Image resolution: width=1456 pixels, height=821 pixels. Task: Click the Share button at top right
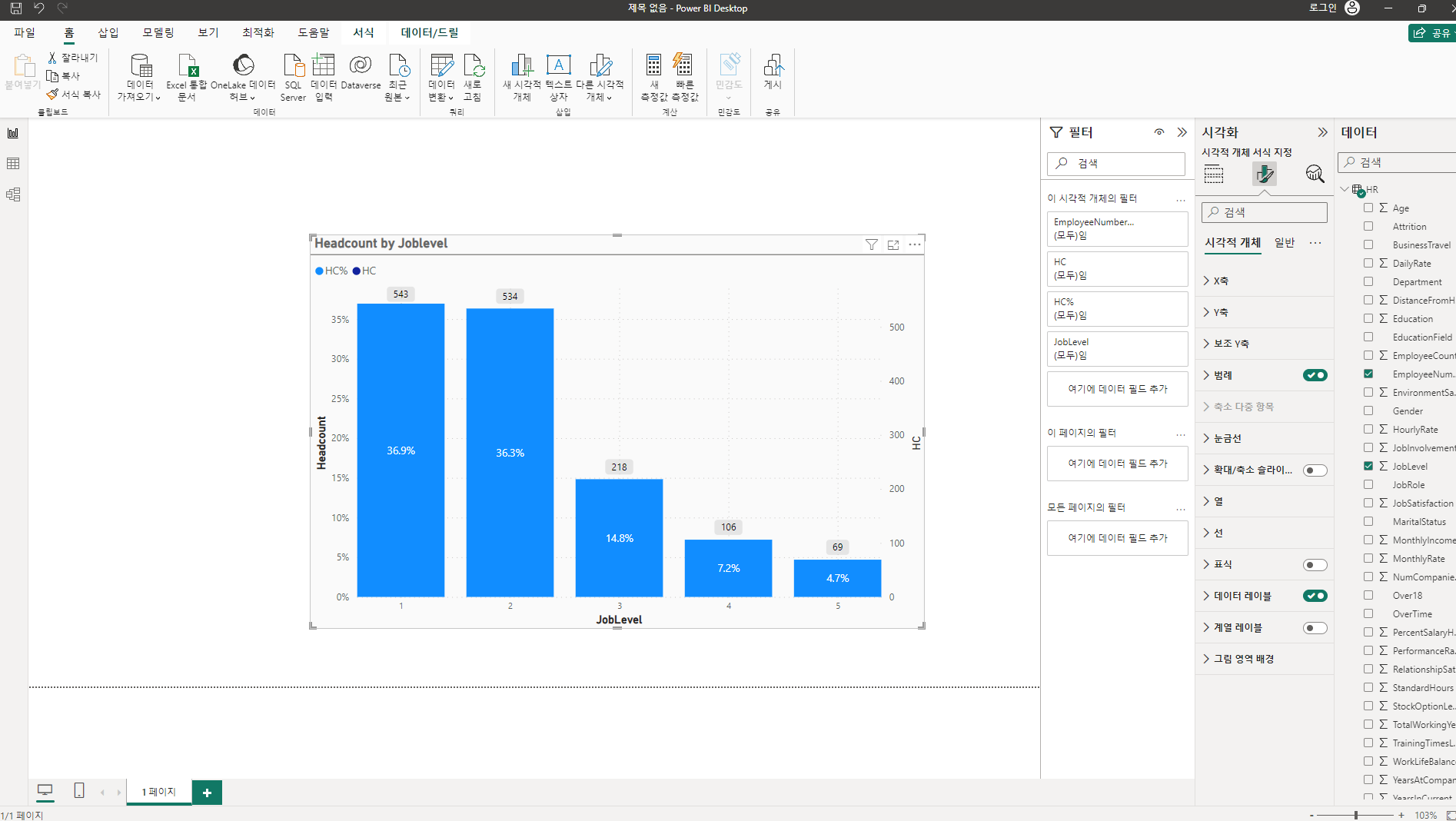point(1432,33)
